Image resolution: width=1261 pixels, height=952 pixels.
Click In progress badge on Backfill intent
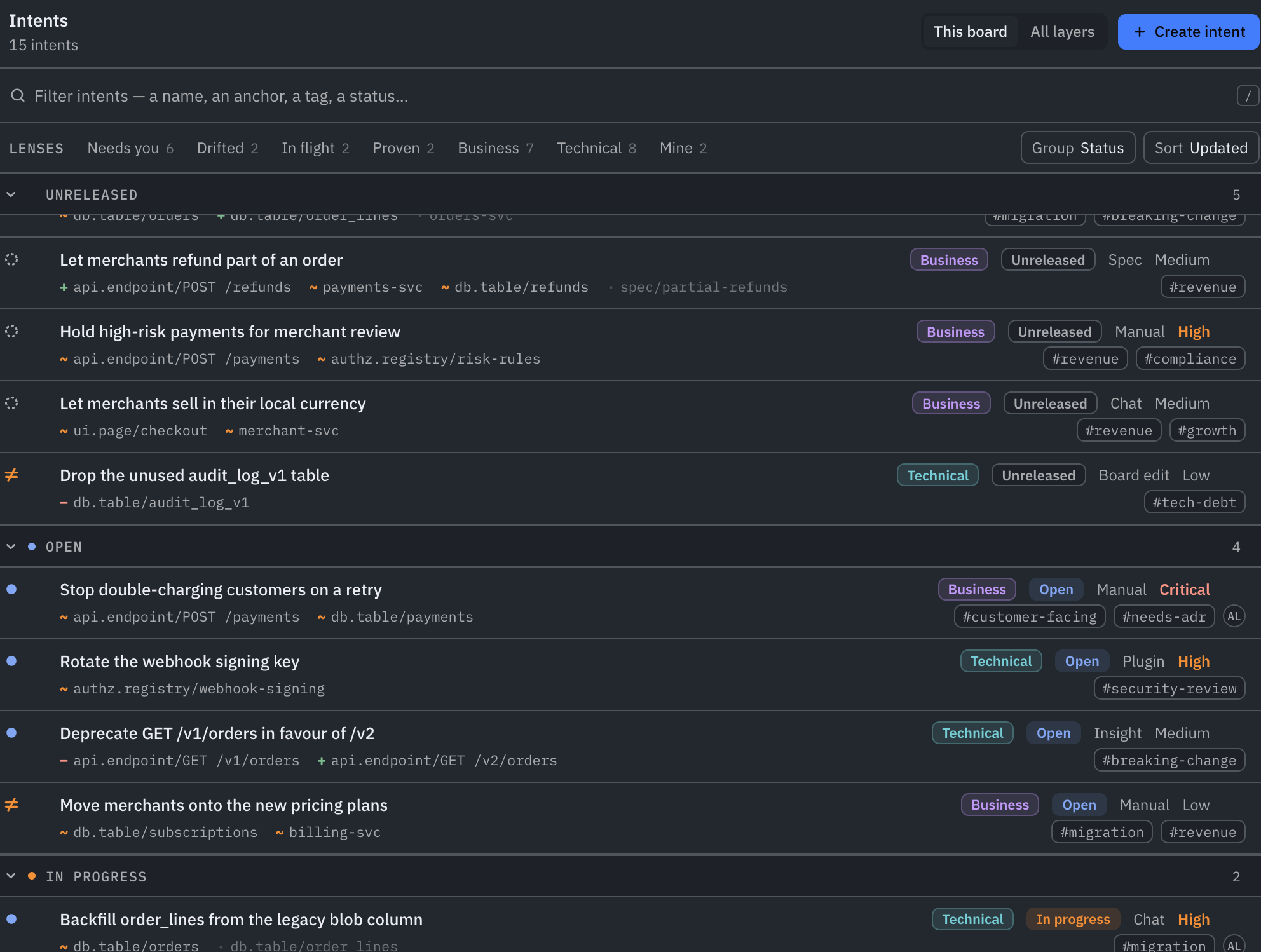click(x=1073, y=919)
